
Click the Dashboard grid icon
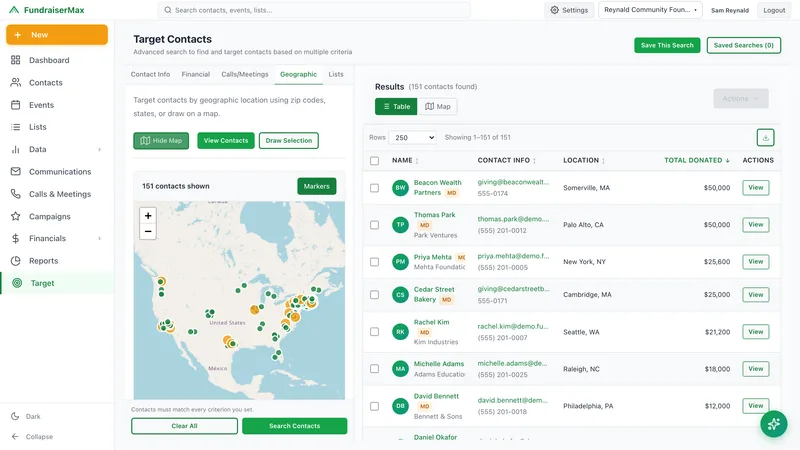tap(16, 60)
